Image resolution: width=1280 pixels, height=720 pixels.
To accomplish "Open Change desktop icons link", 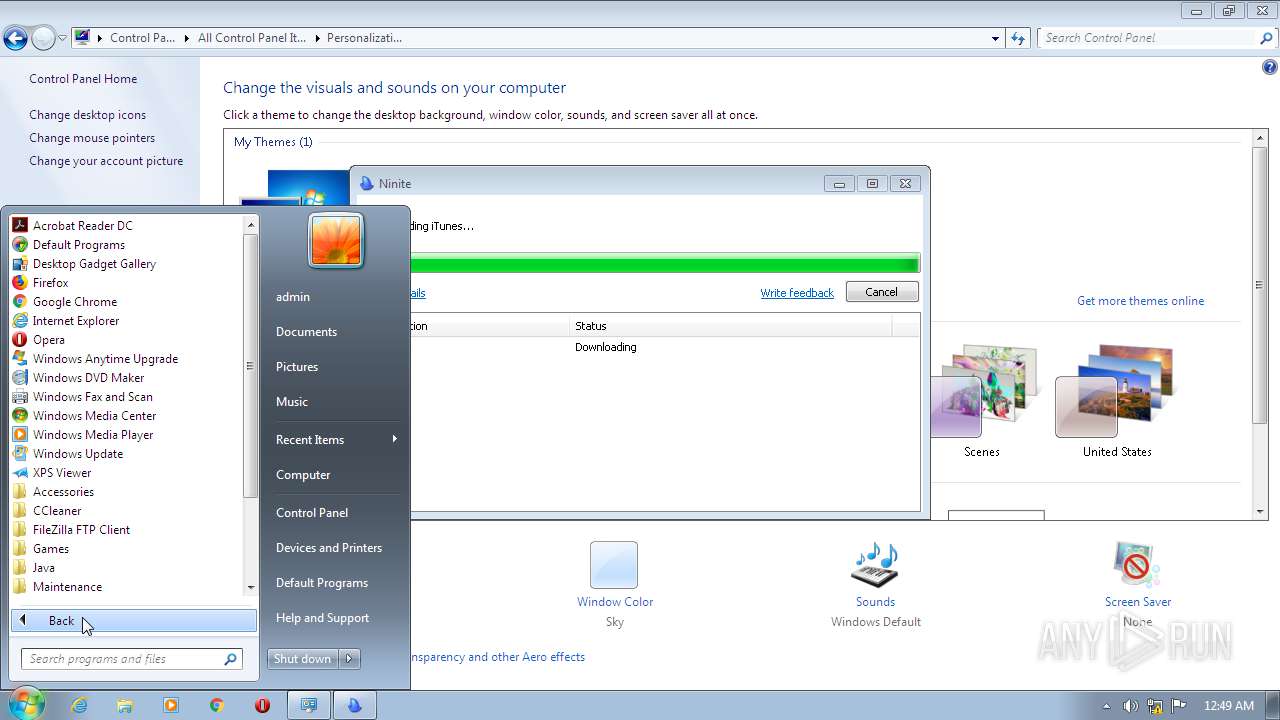I will click(87, 115).
